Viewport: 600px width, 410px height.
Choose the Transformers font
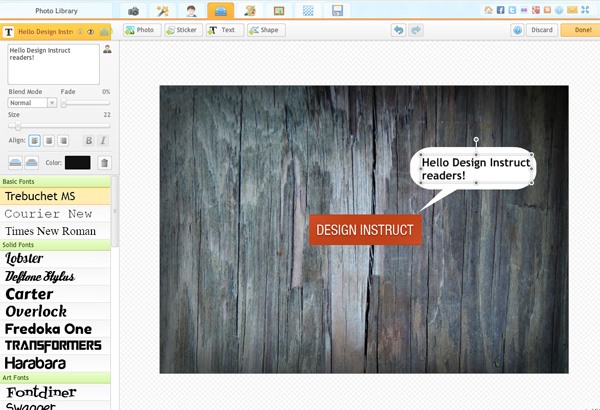pos(55,346)
